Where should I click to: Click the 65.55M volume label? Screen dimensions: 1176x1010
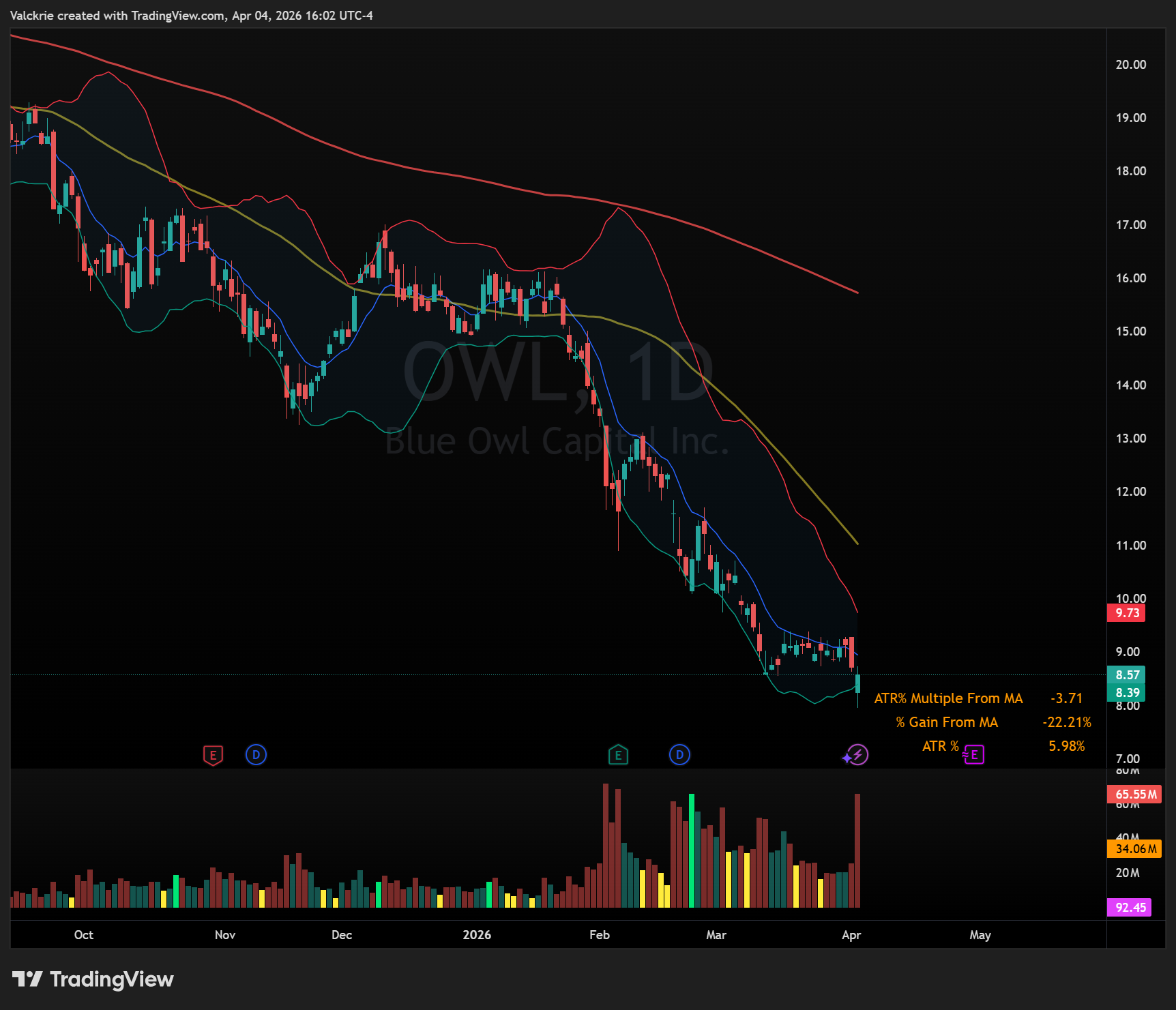click(x=1134, y=794)
